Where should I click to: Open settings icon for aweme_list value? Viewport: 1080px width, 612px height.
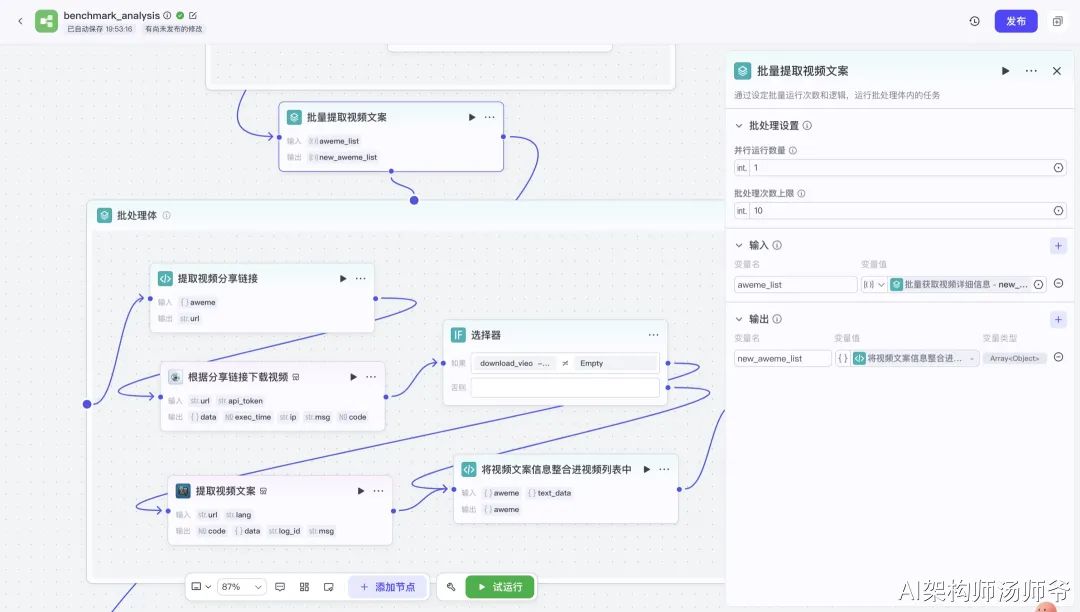click(x=1039, y=284)
